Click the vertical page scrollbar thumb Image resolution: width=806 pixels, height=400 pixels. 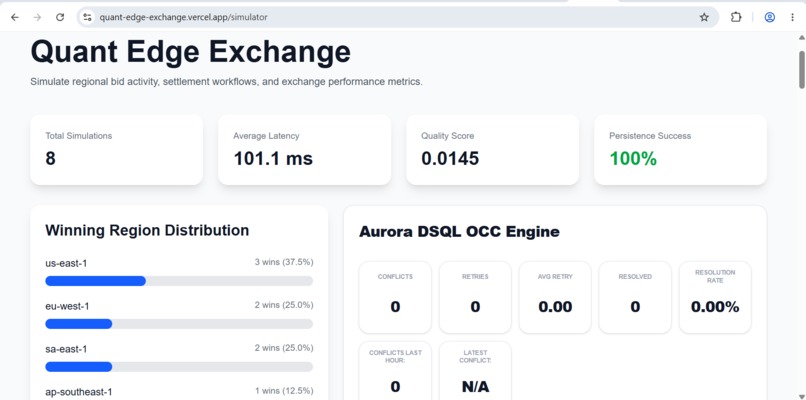point(801,69)
